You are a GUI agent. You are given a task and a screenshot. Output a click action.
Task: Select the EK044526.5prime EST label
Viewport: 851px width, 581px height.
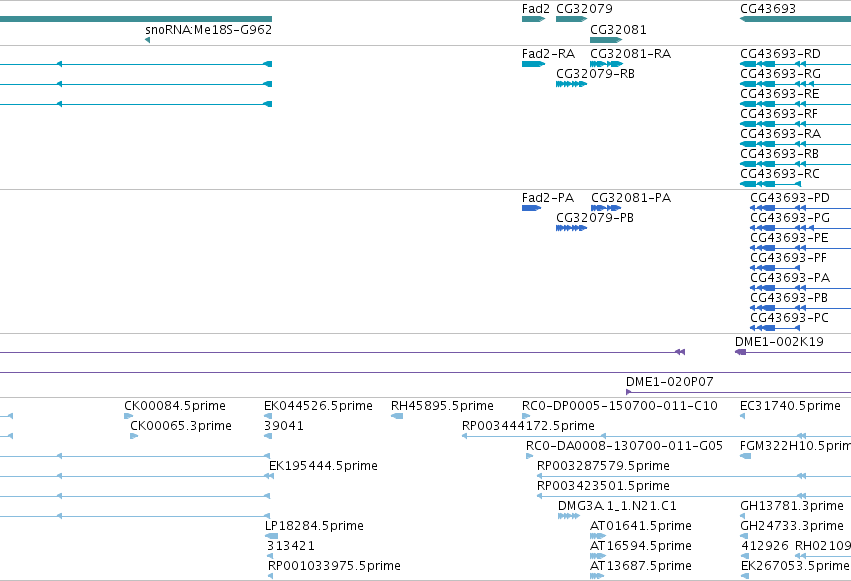(318, 406)
